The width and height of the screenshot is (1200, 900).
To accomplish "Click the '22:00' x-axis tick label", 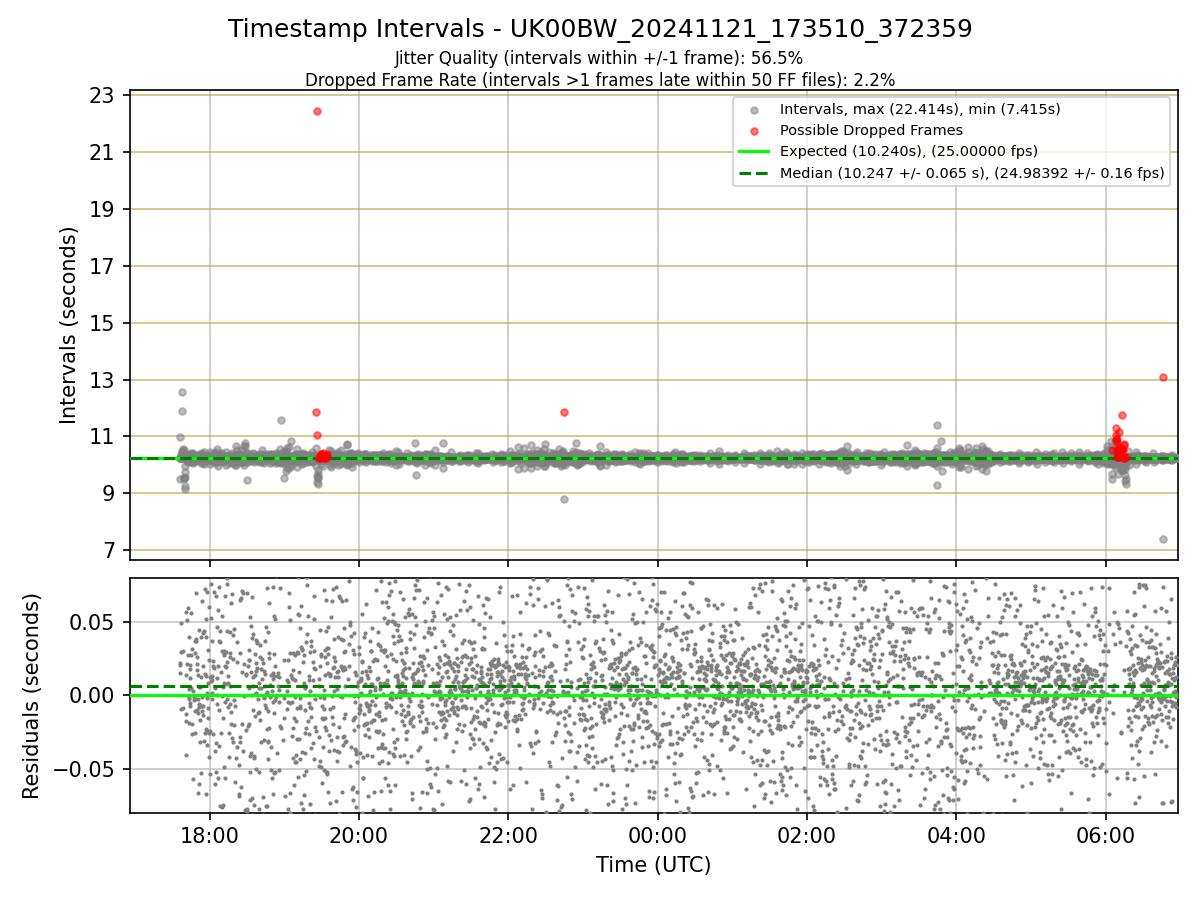I will [x=508, y=836].
